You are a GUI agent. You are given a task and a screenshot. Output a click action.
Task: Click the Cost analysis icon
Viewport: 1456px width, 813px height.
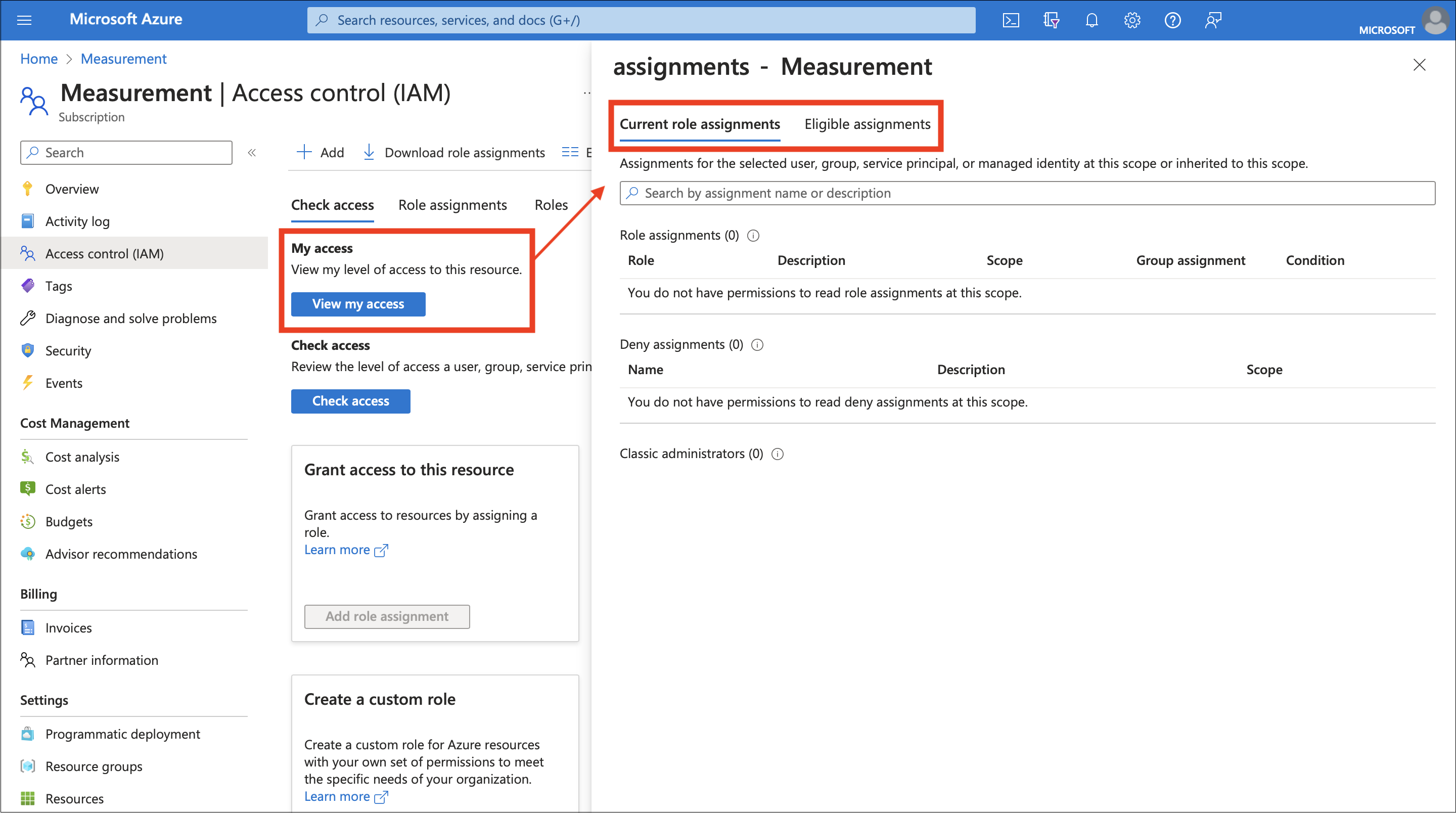27,456
